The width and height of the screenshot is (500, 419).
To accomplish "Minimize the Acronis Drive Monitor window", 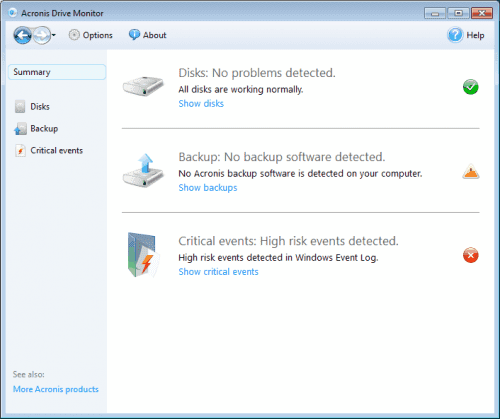I will 435,13.
